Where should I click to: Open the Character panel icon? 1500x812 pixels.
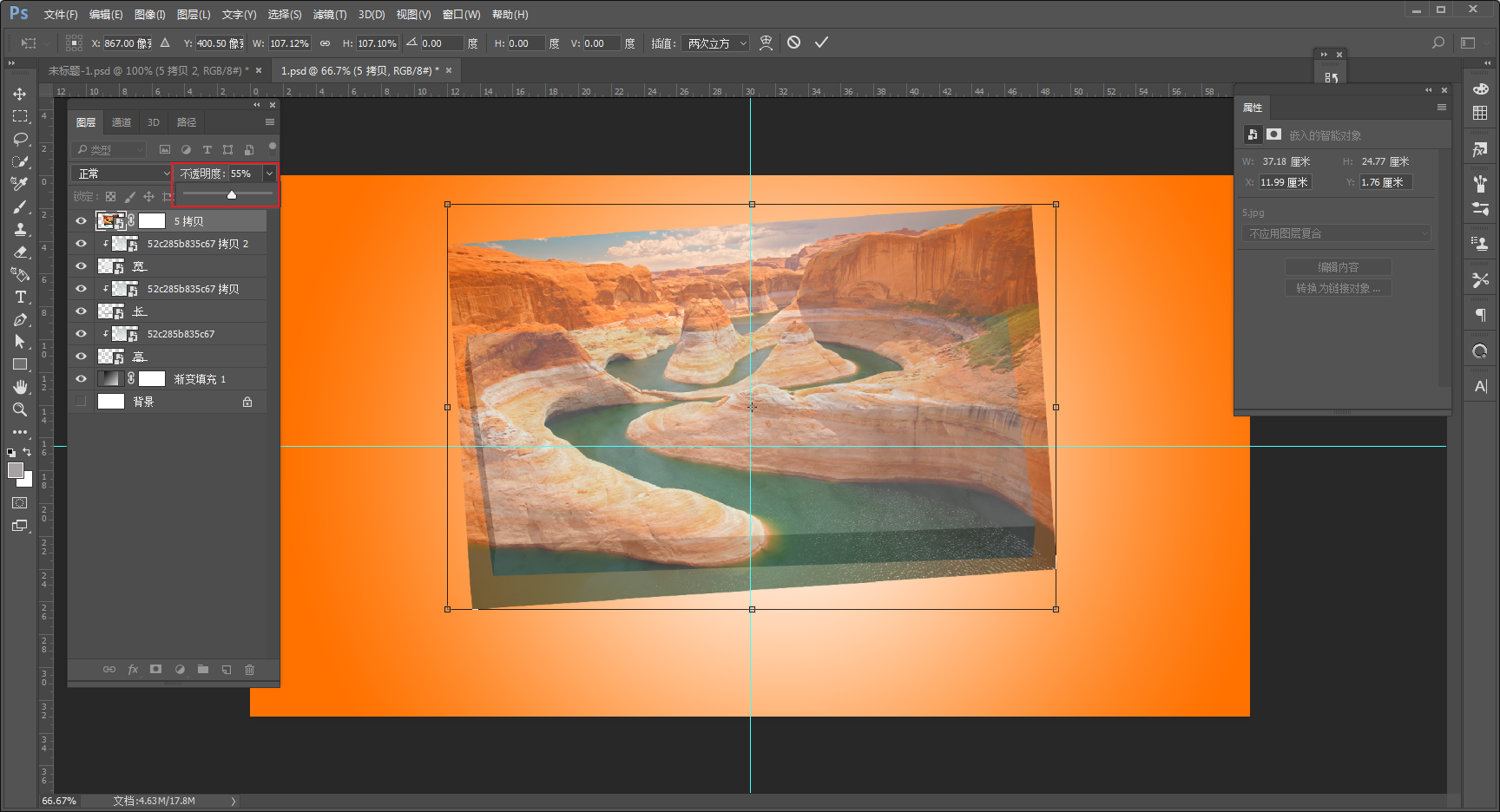1480,386
